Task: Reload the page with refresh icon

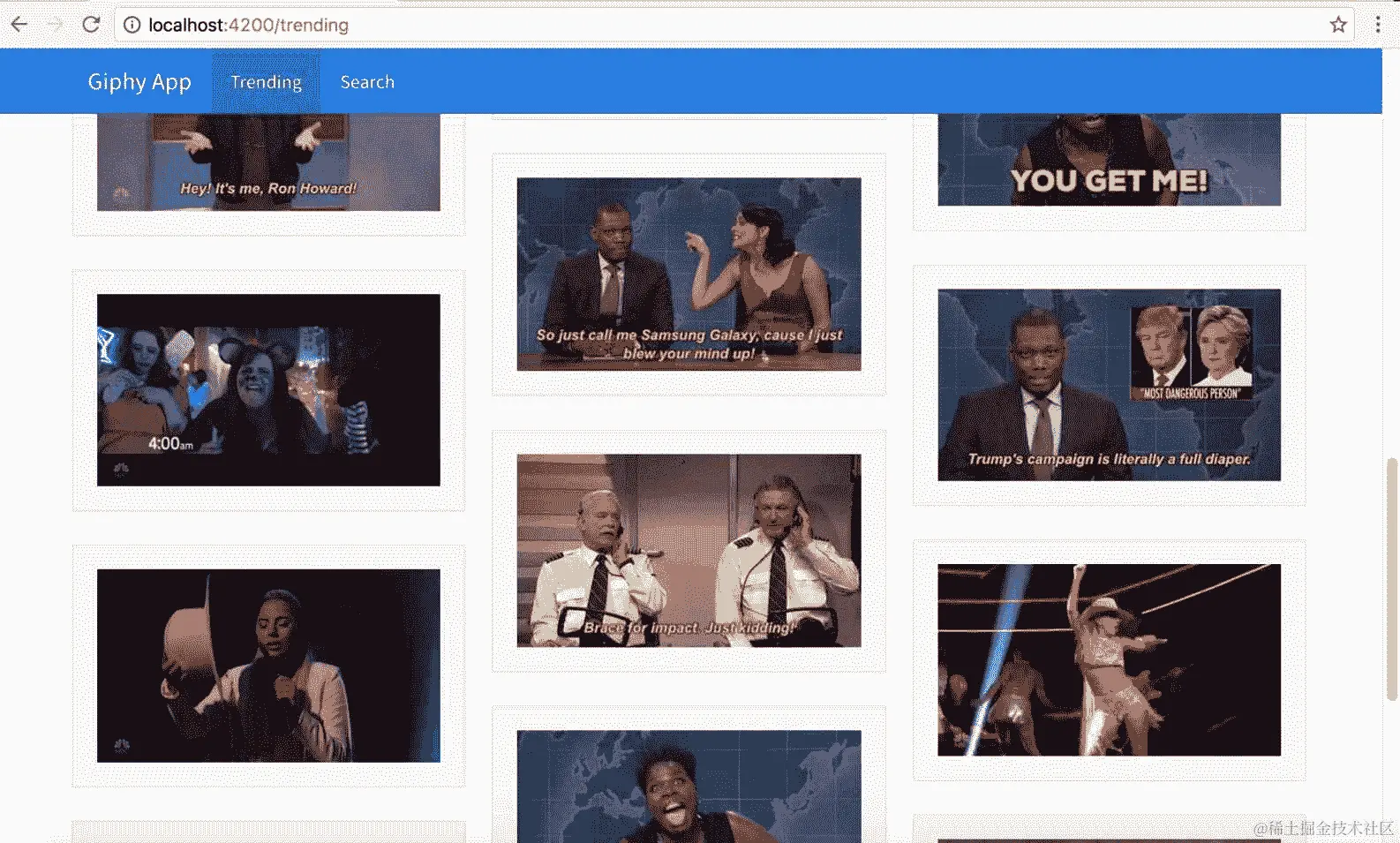Action: tap(91, 24)
